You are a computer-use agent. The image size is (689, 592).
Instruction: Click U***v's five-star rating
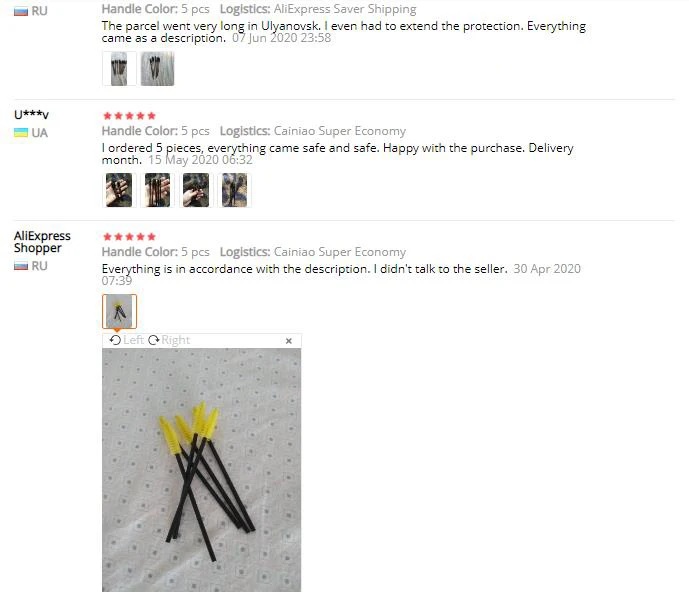[129, 116]
